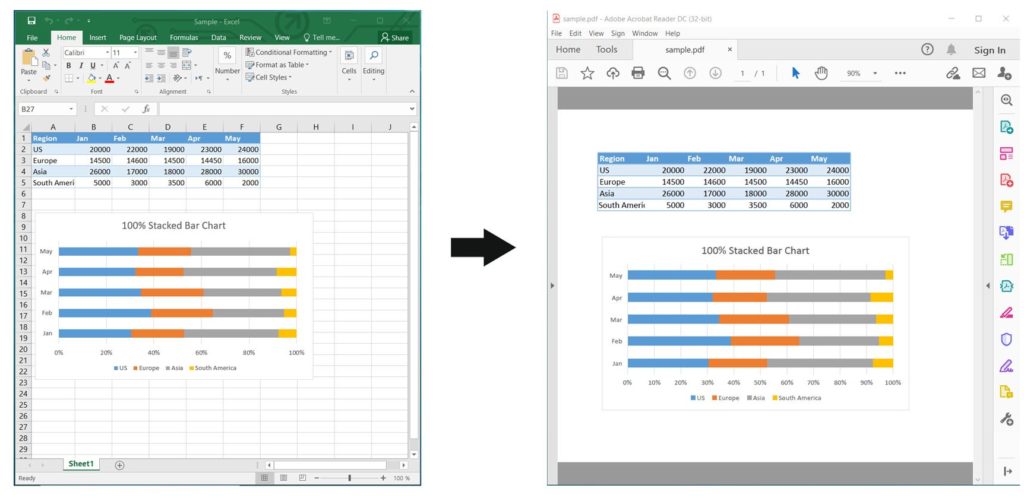Click the upload to cloud icon
The width and height of the screenshot is (1024, 498).
pos(613,73)
